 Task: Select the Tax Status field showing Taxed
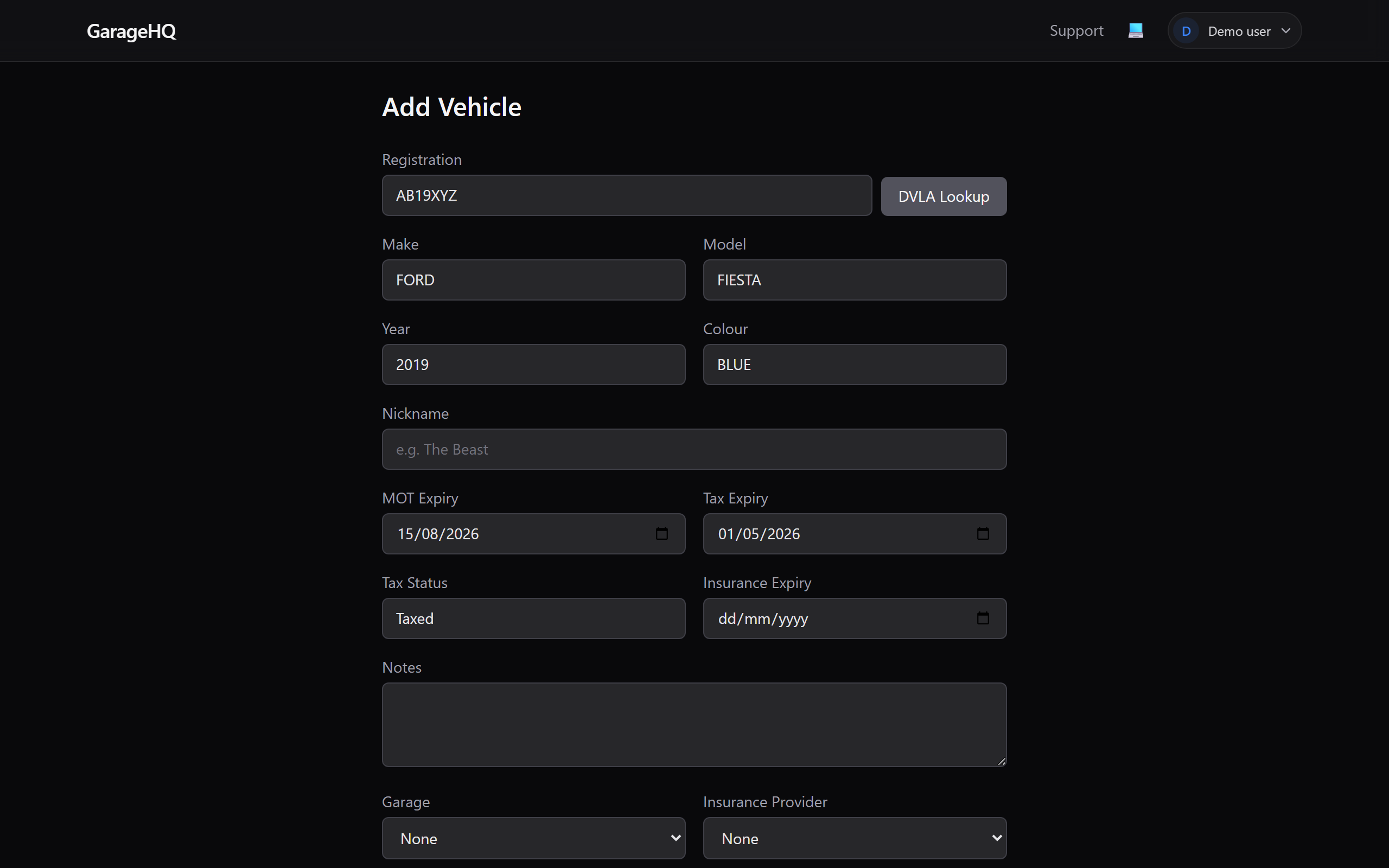tap(533, 618)
